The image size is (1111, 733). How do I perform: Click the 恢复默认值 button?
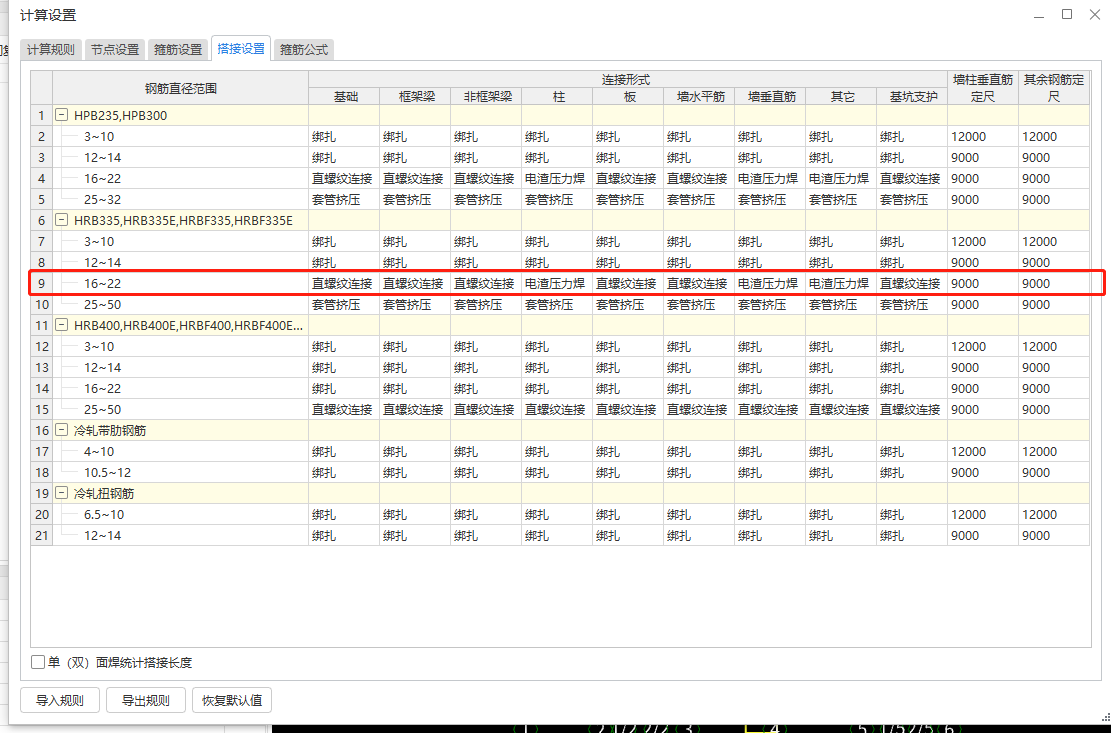pos(232,700)
